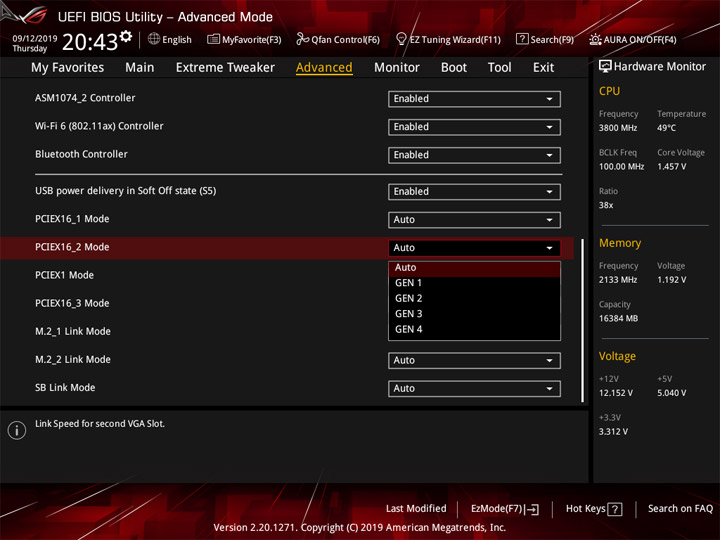The height and width of the screenshot is (540, 720).
Task: Click the settings gear next to the clock
Action: click(125, 36)
